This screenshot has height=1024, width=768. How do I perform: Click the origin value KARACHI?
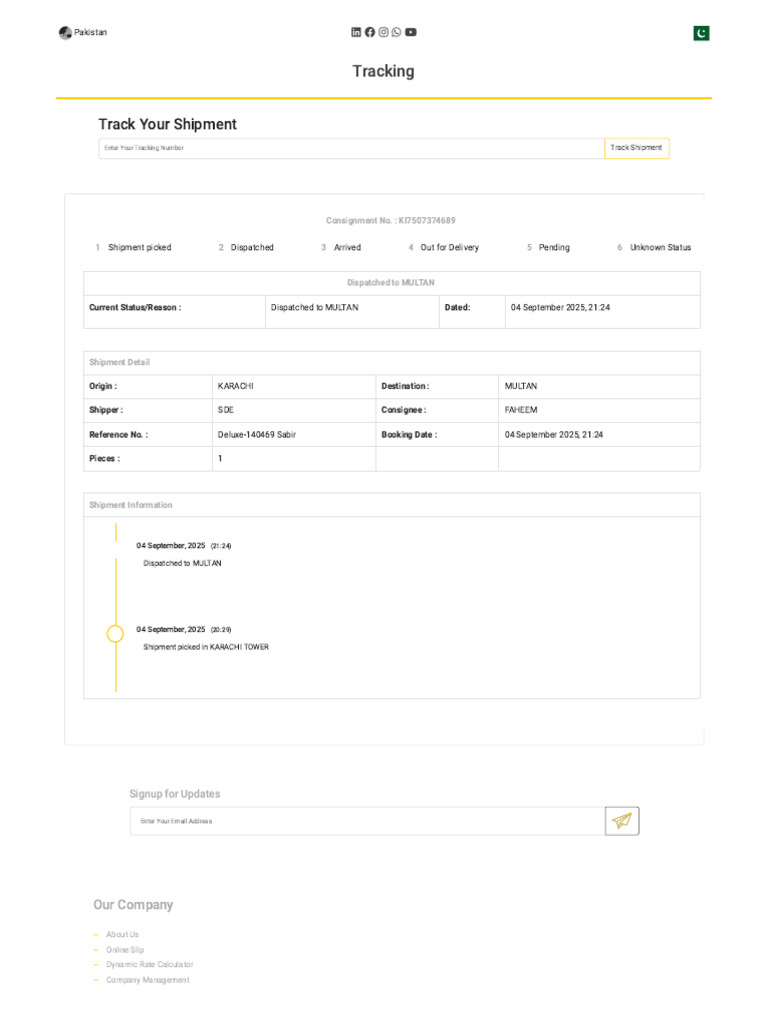pyautogui.click(x=236, y=387)
